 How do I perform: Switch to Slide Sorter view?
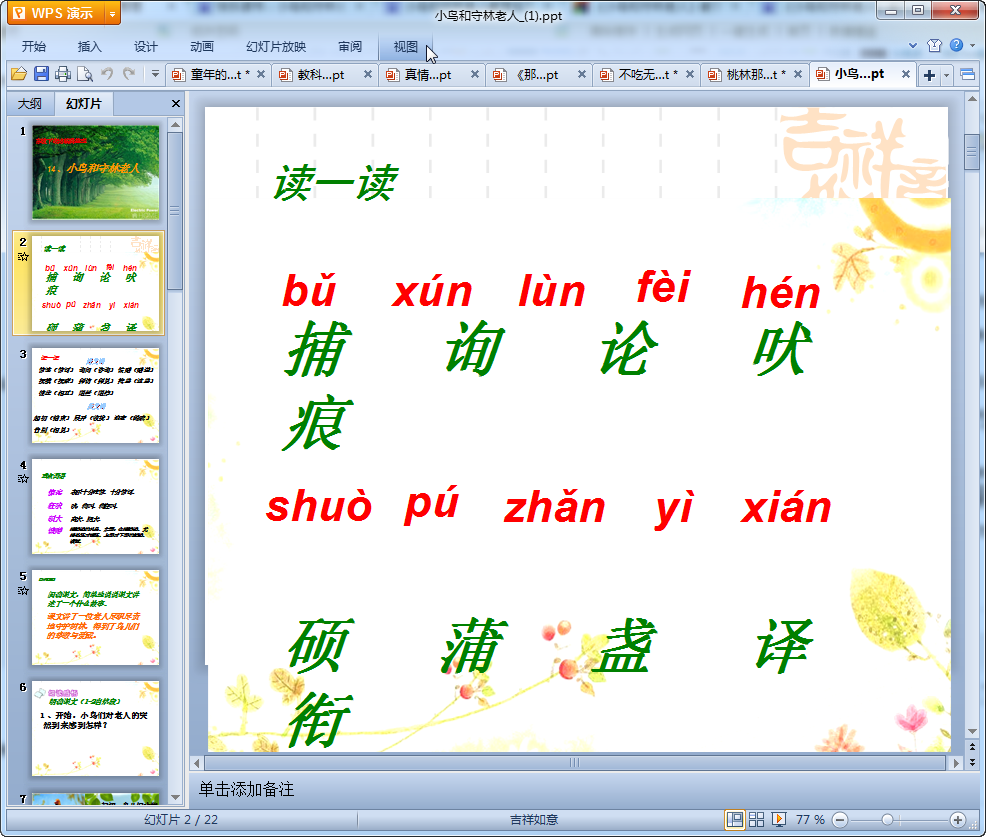coord(756,819)
